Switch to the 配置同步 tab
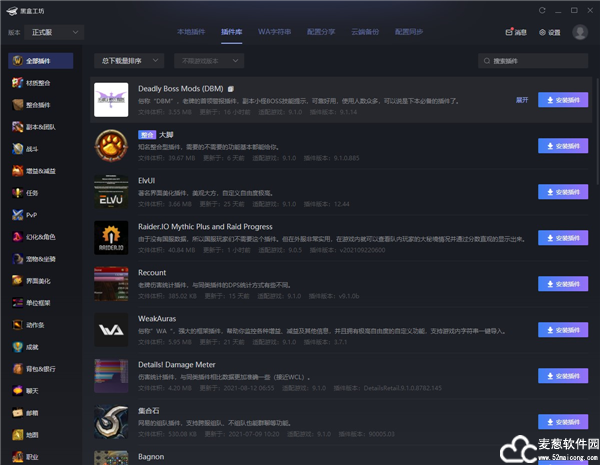This screenshot has height=465, width=600. (409, 32)
